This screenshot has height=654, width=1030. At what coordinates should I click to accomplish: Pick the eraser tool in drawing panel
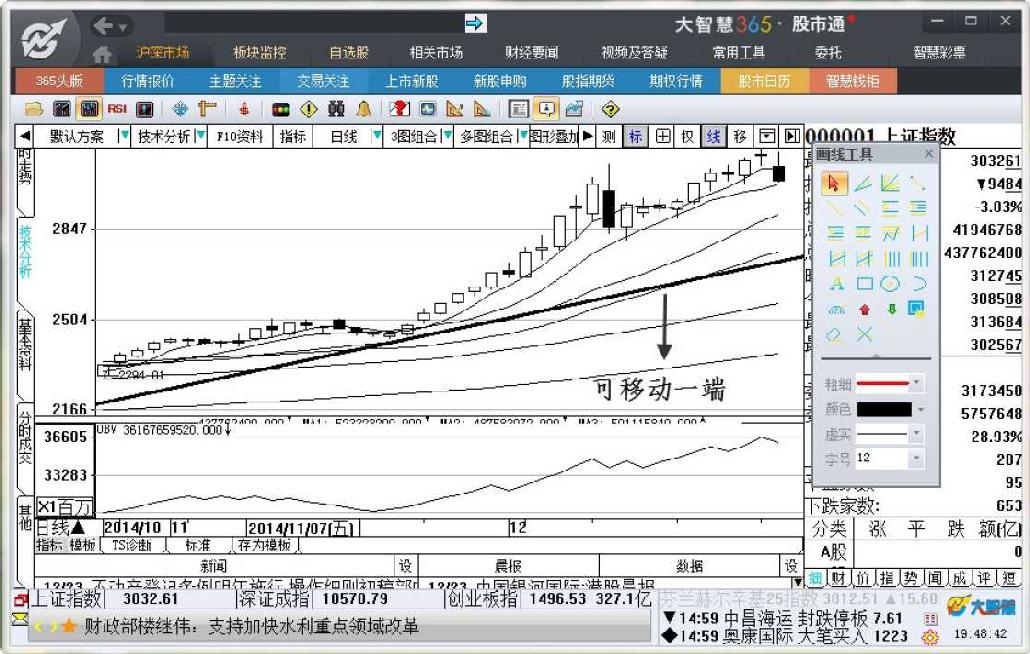pos(834,335)
